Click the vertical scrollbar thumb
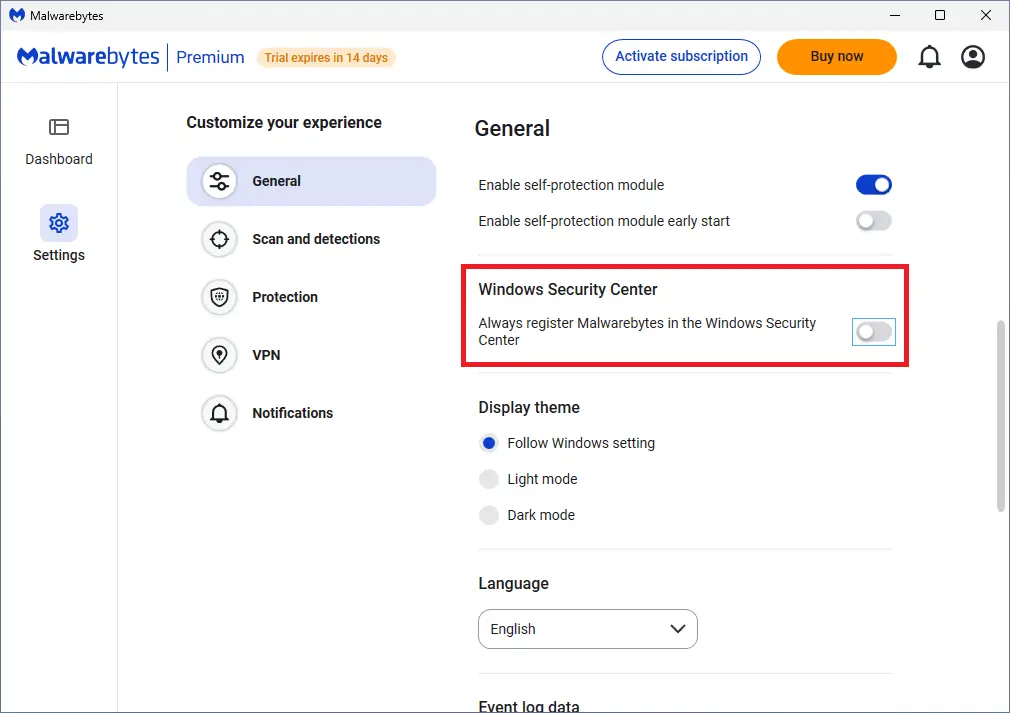1010x713 pixels. pos(1001,415)
